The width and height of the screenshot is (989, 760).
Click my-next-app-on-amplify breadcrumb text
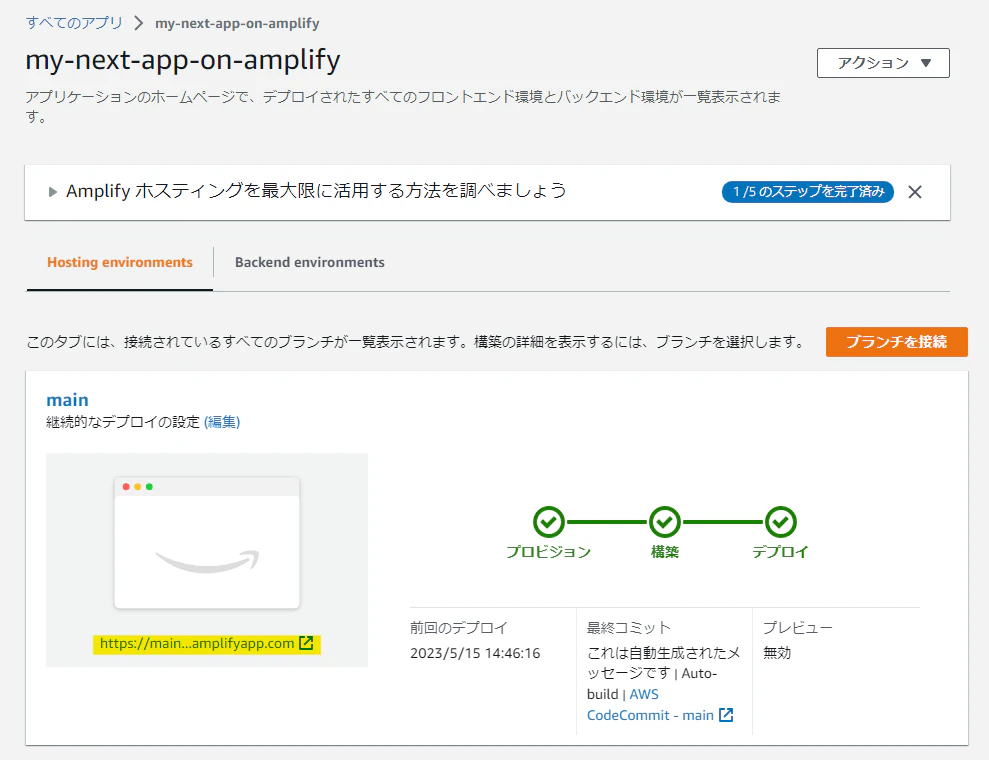point(237,23)
